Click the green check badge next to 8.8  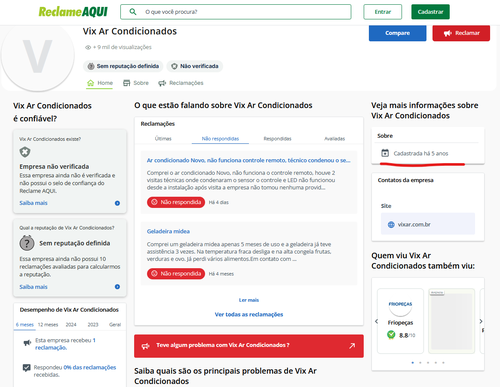(391, 335)
